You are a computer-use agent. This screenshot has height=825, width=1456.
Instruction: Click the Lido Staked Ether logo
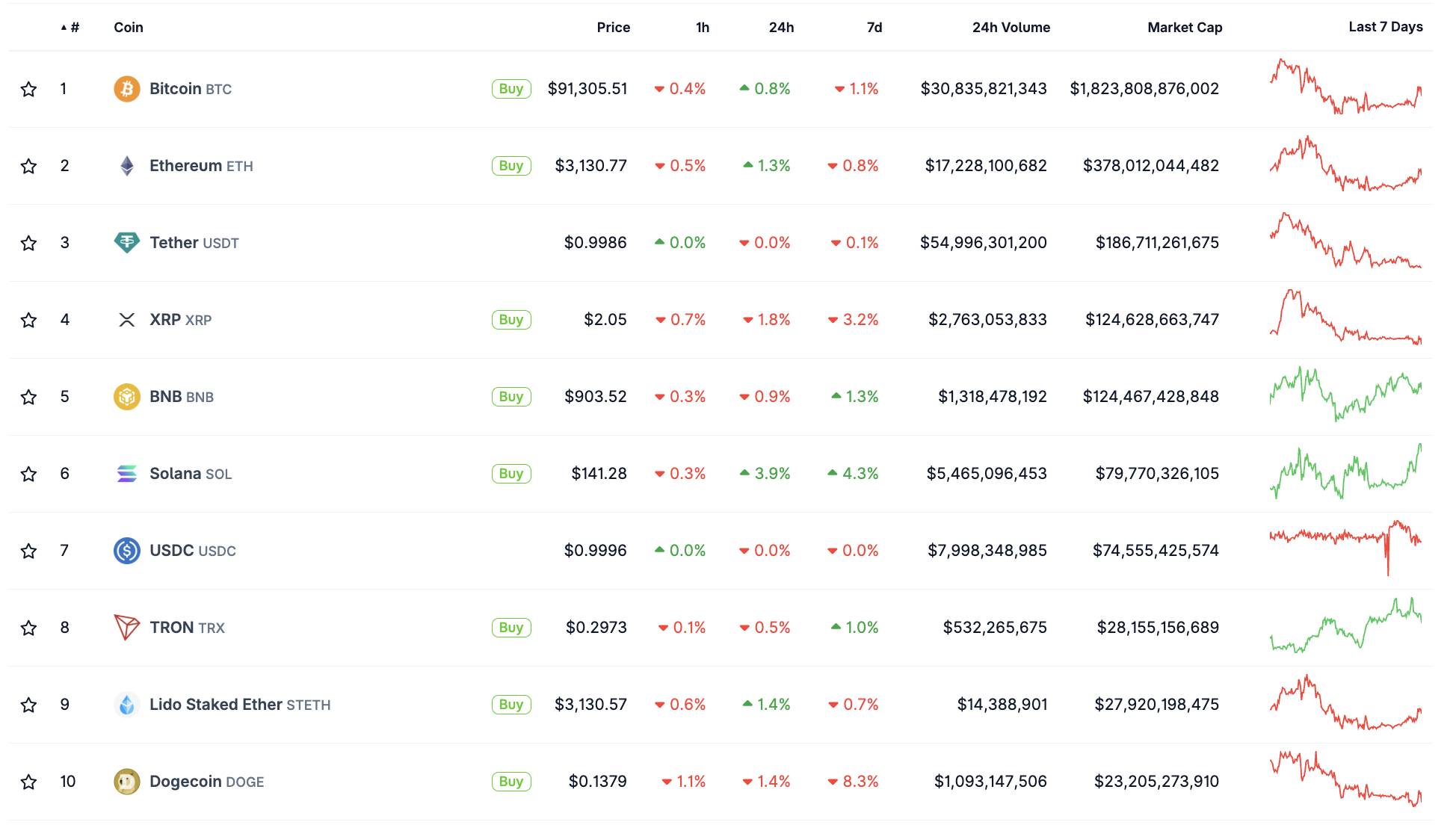126,705
